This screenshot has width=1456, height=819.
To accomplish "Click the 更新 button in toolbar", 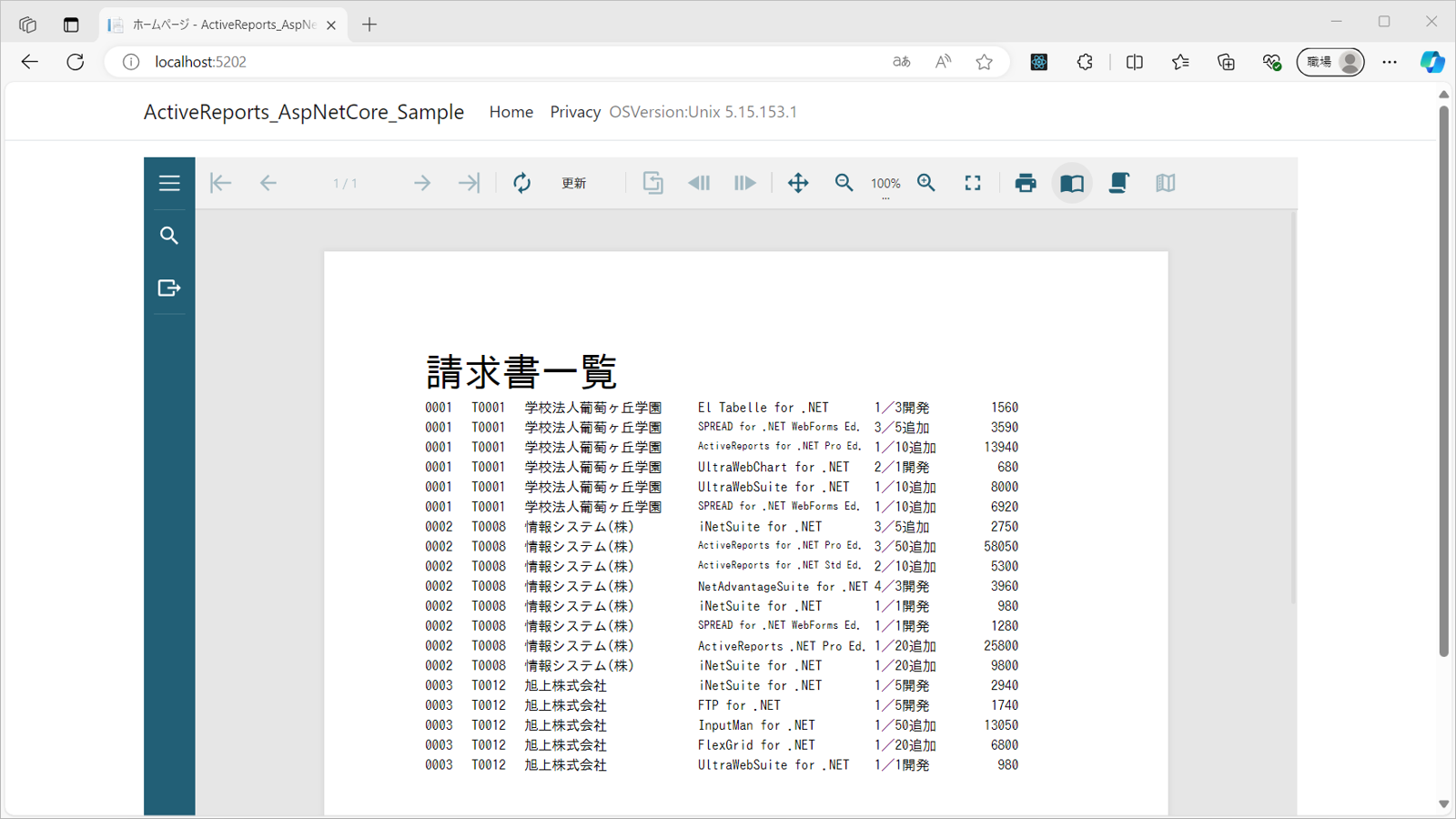I will click(573, 183).
